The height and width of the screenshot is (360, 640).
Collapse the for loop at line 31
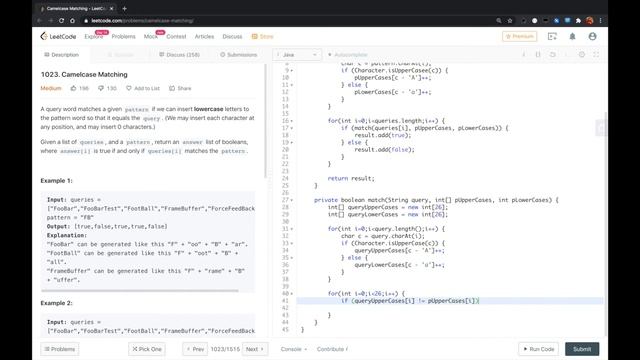291,229
